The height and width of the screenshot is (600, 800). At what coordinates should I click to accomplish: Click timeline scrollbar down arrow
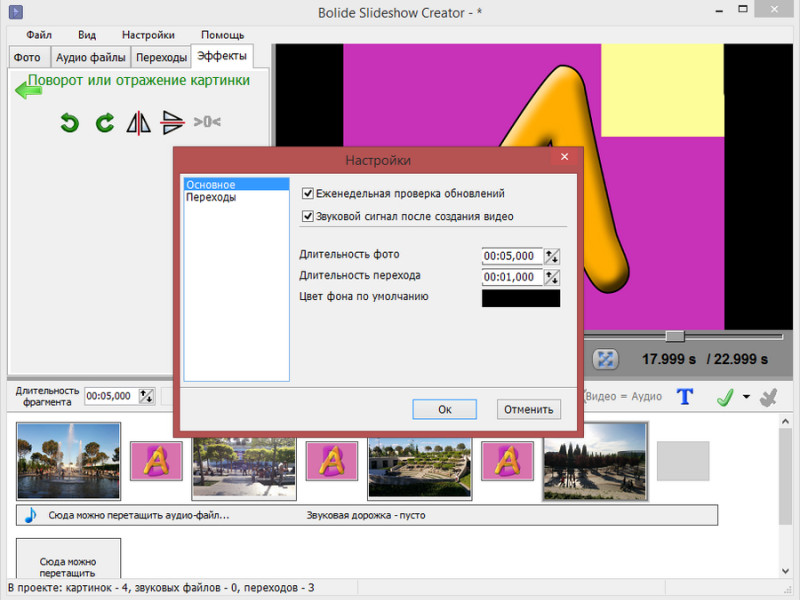click(x=785, y=571)
